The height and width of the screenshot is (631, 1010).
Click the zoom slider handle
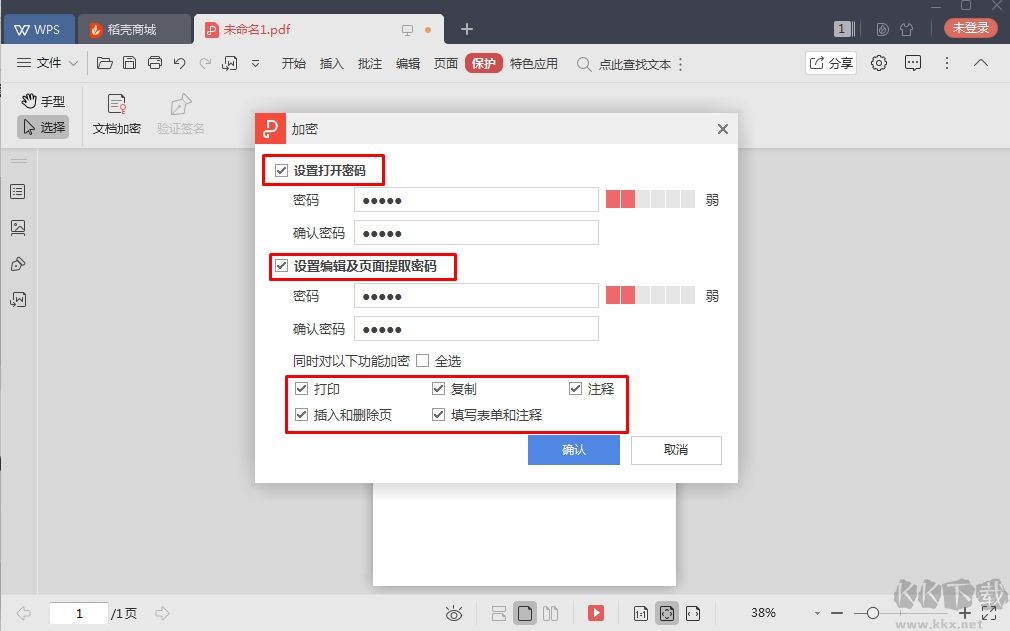tap(873, 613)
